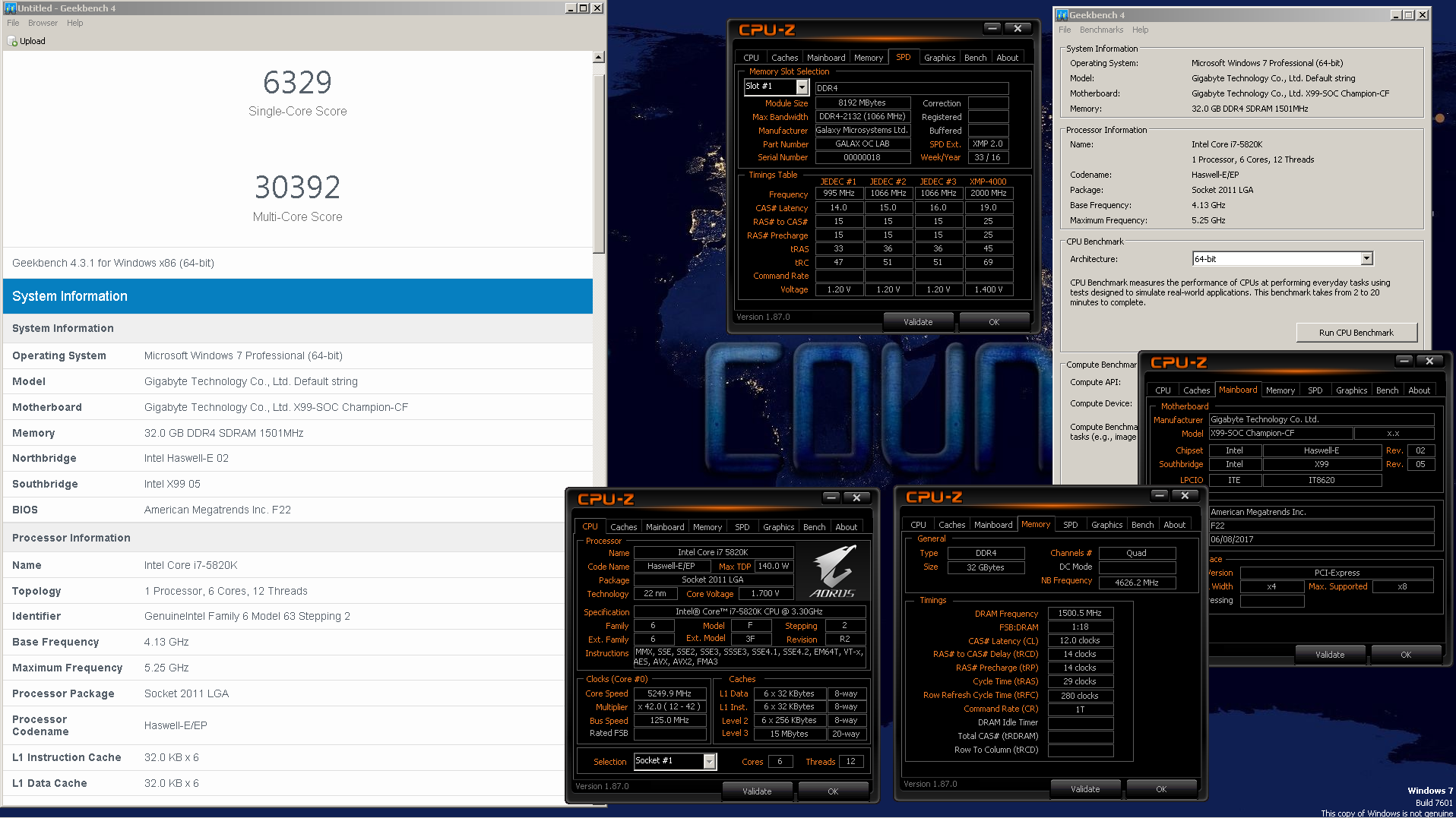Image resolution: width=1456 pixels, height=818 pixels.
Task: Open About tab in CPU-Z Memory window
Action: coord(1175,525)
